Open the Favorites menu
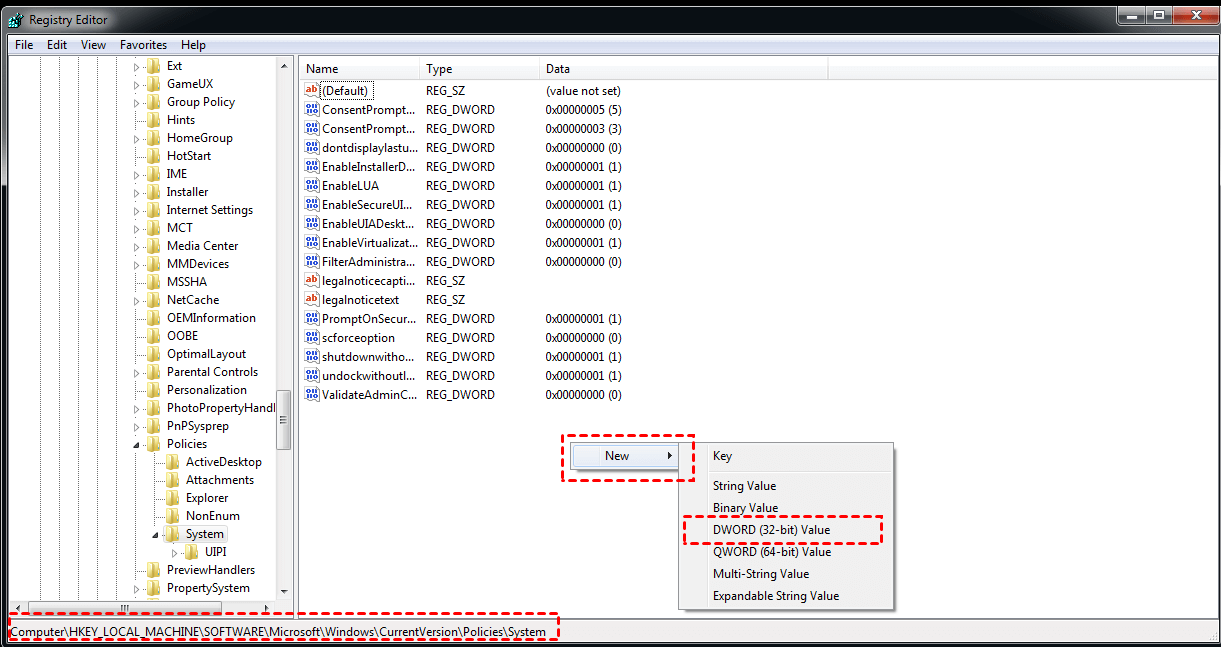Screen dimensions: 1221x647 pos(143,45)
